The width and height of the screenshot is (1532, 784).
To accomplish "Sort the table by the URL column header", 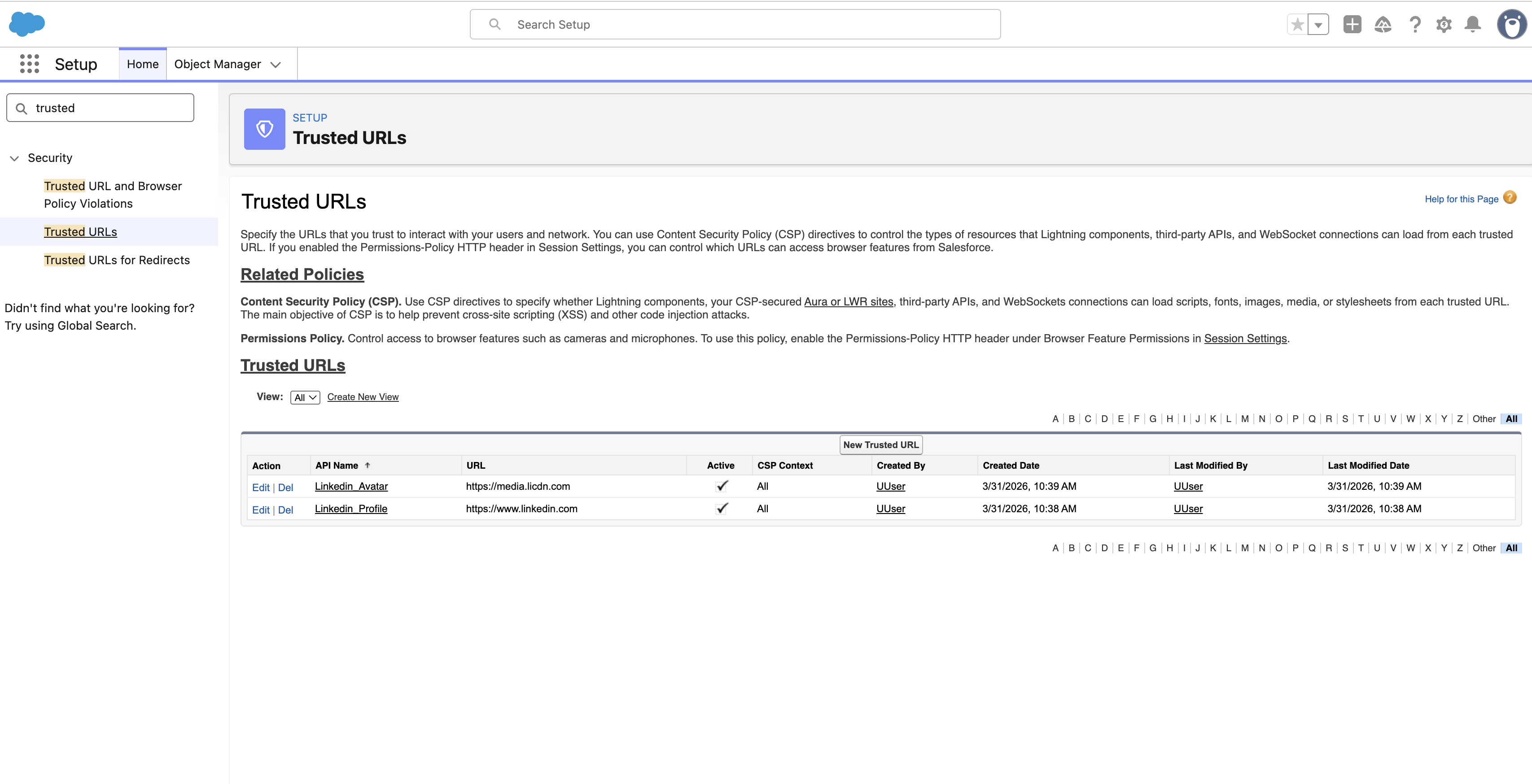I will 476,466.
